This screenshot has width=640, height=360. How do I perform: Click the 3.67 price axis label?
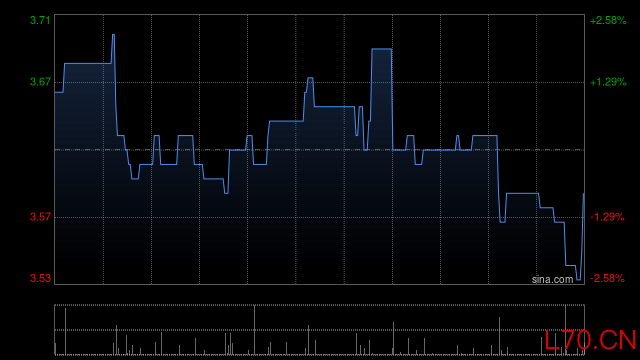click(40, 82)
